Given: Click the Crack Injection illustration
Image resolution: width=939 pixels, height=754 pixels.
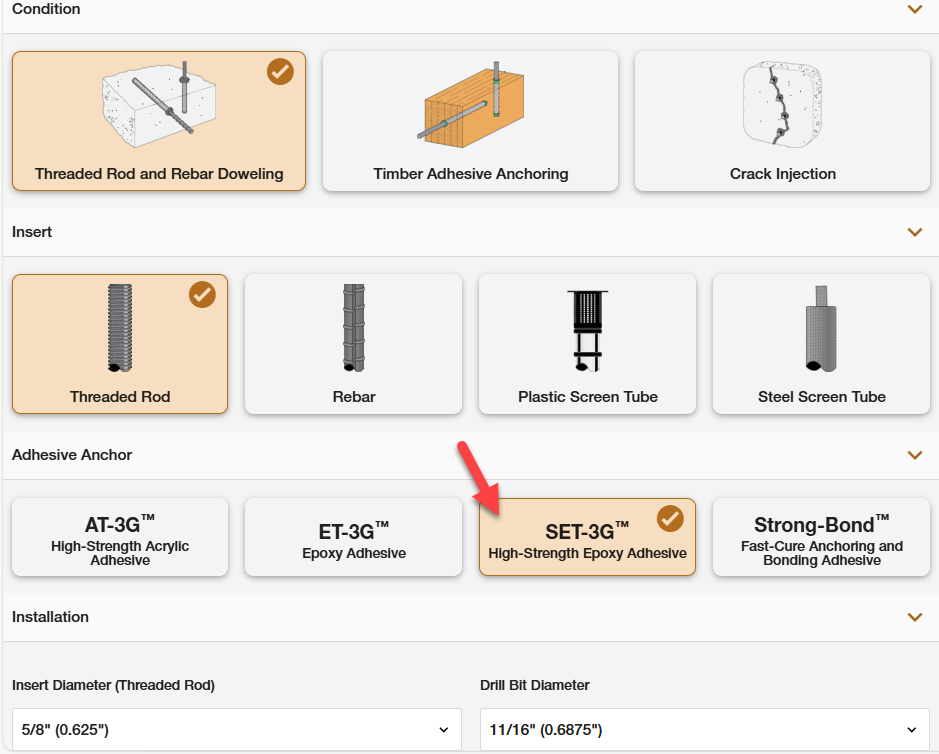Looking at the screenshot, I should (782, 105).
